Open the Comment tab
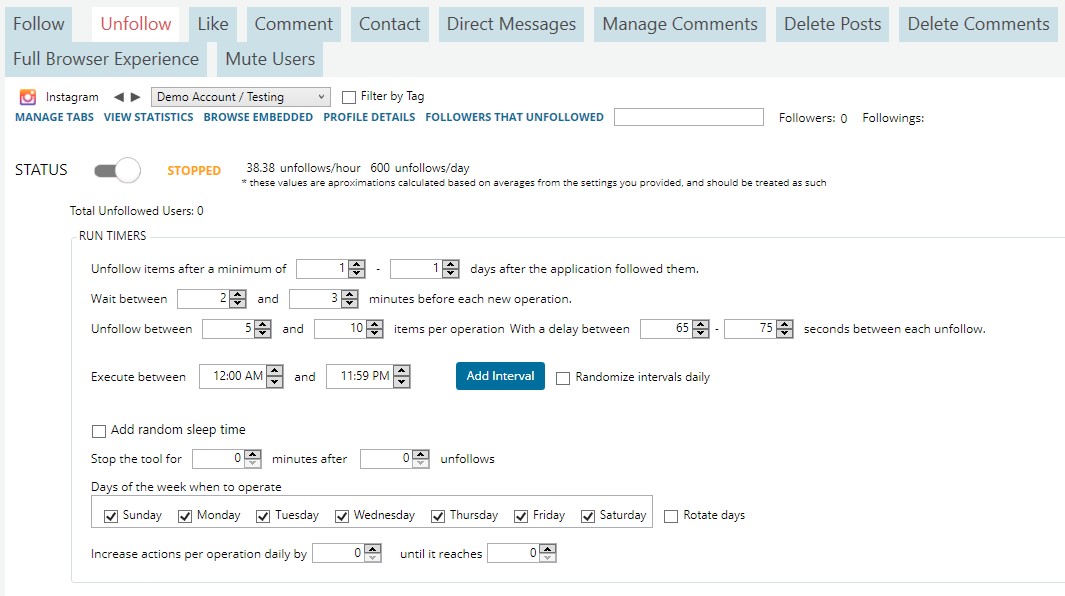Viewport: 1065px width, 596px height. click(x=293, y=24)
